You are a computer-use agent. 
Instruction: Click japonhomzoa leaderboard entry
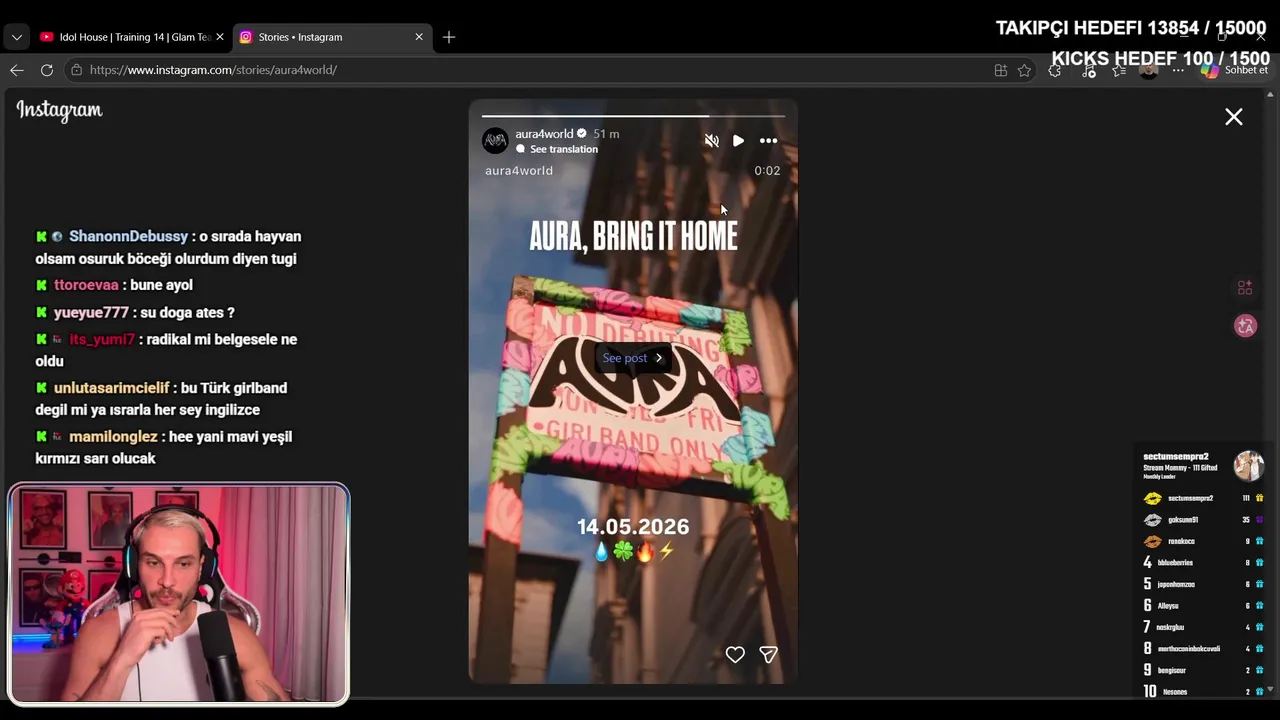click(x=1176, y=584)
